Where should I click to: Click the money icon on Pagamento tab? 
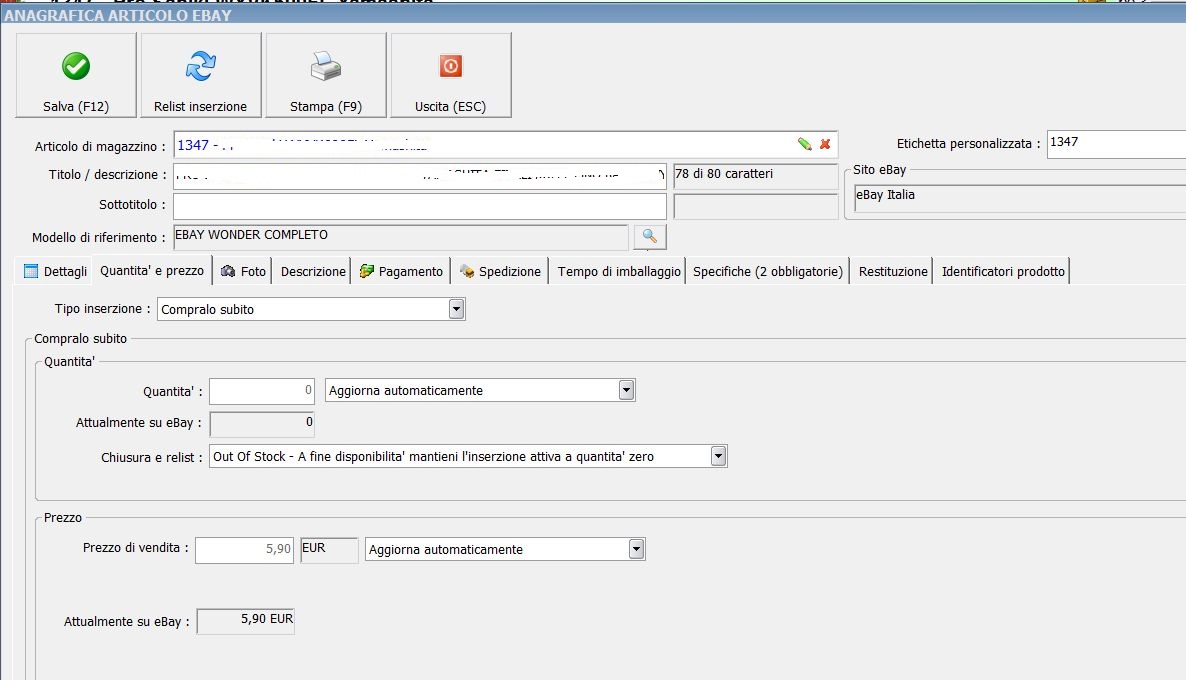pyautogui.click(x=367, y=271)
